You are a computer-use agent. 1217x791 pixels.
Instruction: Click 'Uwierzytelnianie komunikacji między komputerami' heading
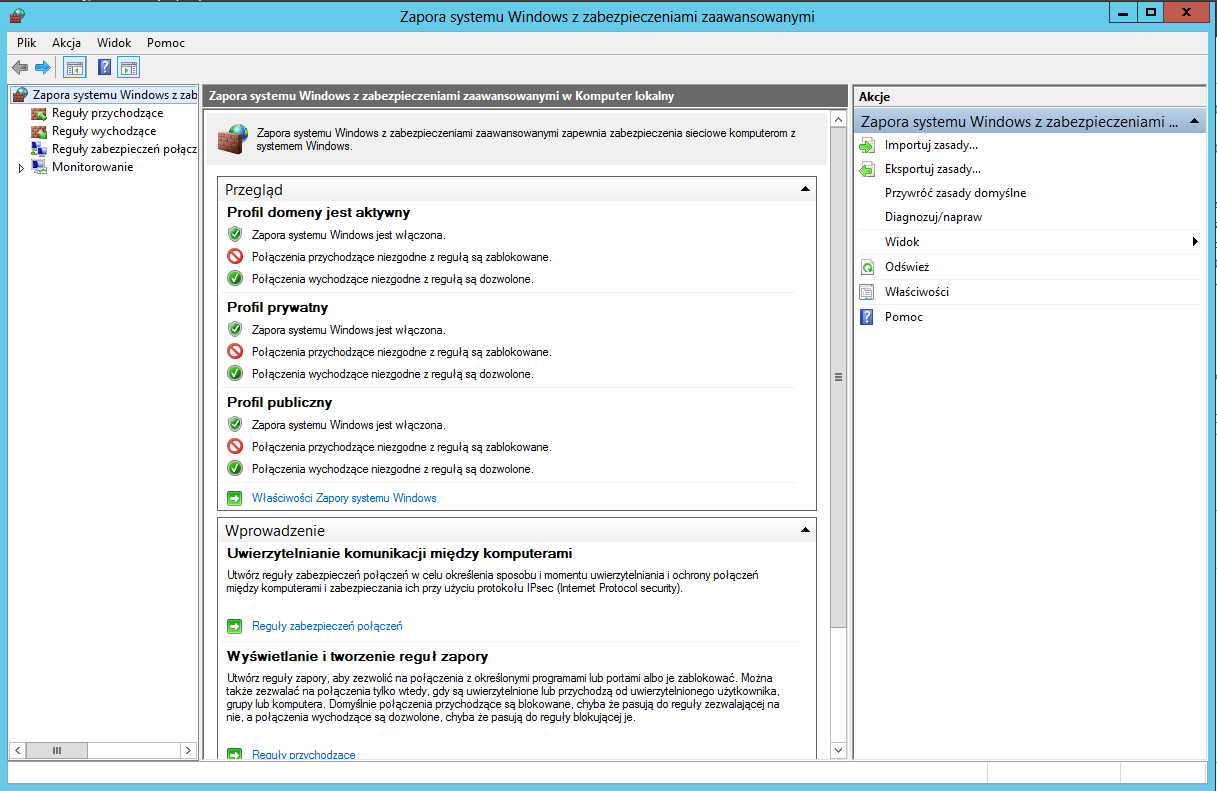click(399, 553)
